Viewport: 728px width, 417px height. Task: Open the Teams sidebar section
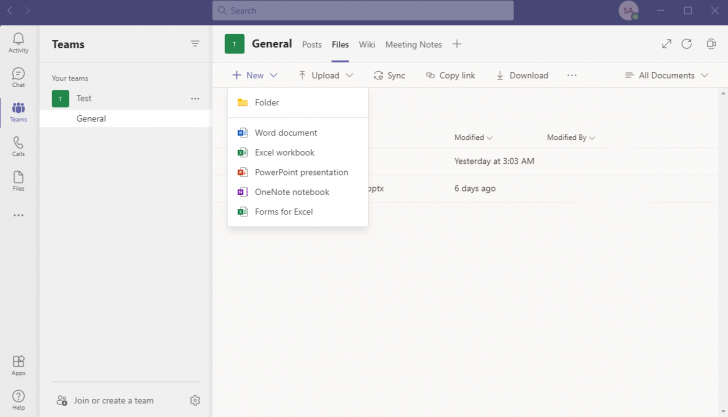pos(19,112)
